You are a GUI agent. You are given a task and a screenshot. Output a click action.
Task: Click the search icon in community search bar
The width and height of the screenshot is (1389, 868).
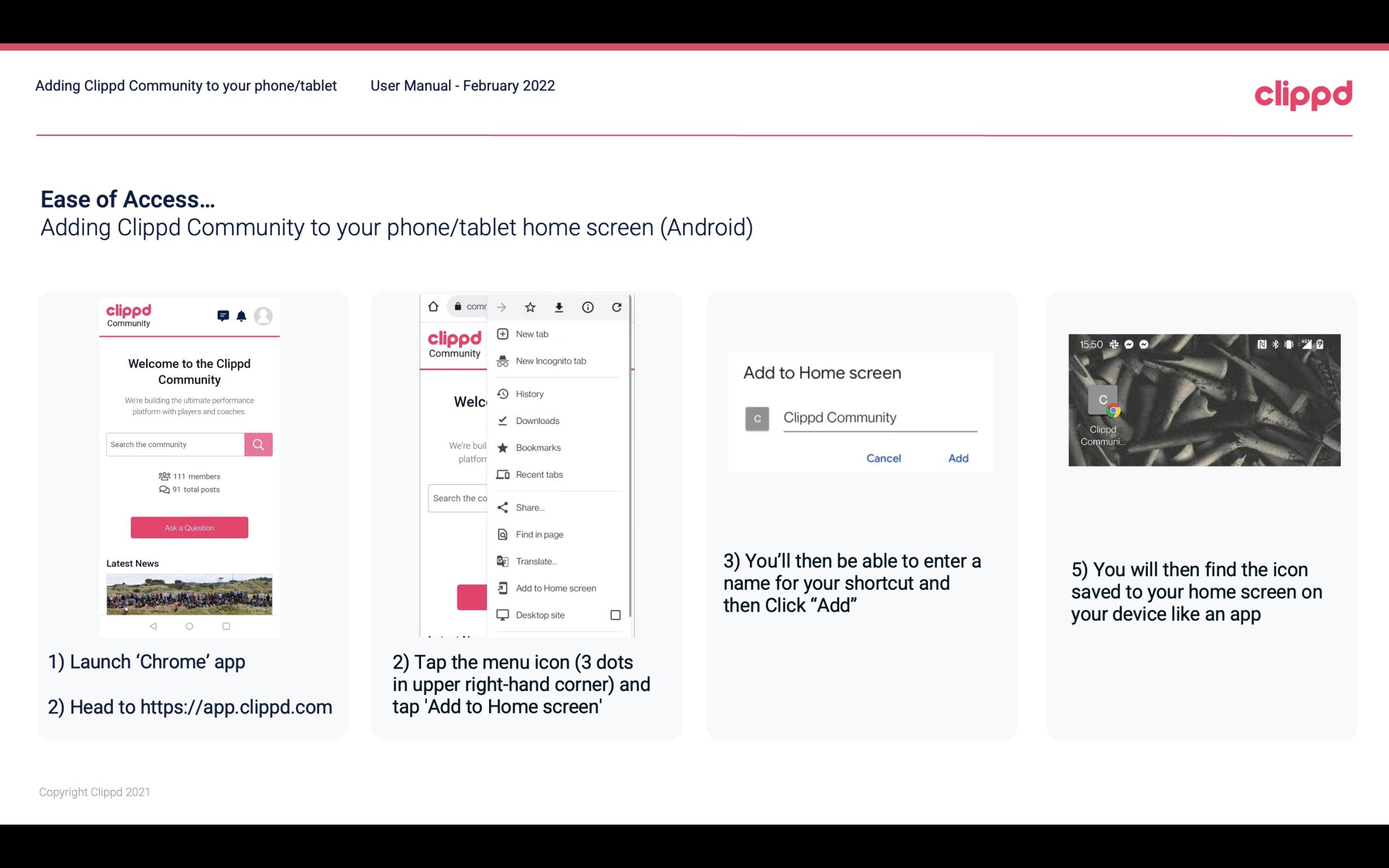(258, 444)
